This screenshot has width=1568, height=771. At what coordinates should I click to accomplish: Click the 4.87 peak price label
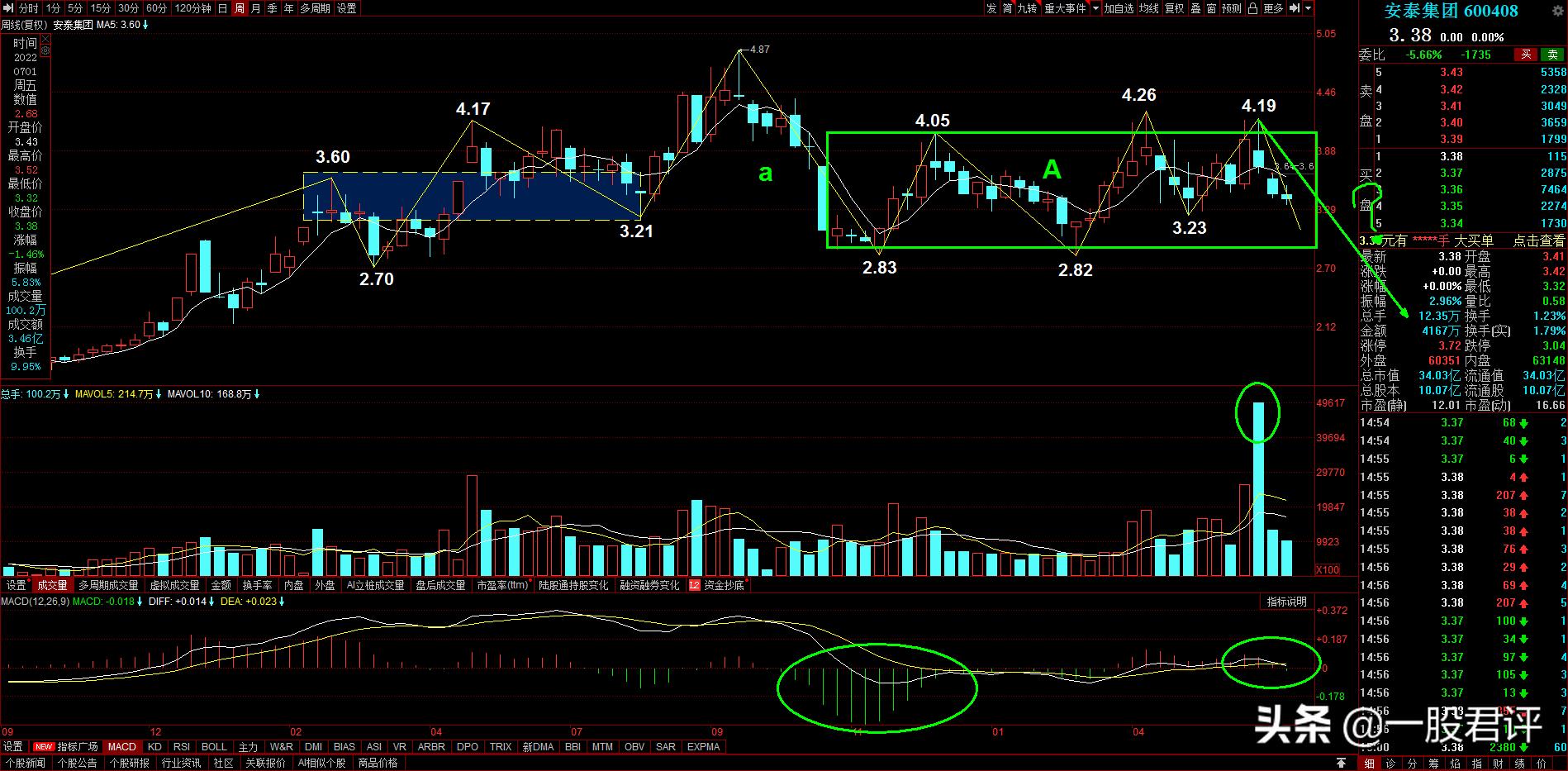758,50
